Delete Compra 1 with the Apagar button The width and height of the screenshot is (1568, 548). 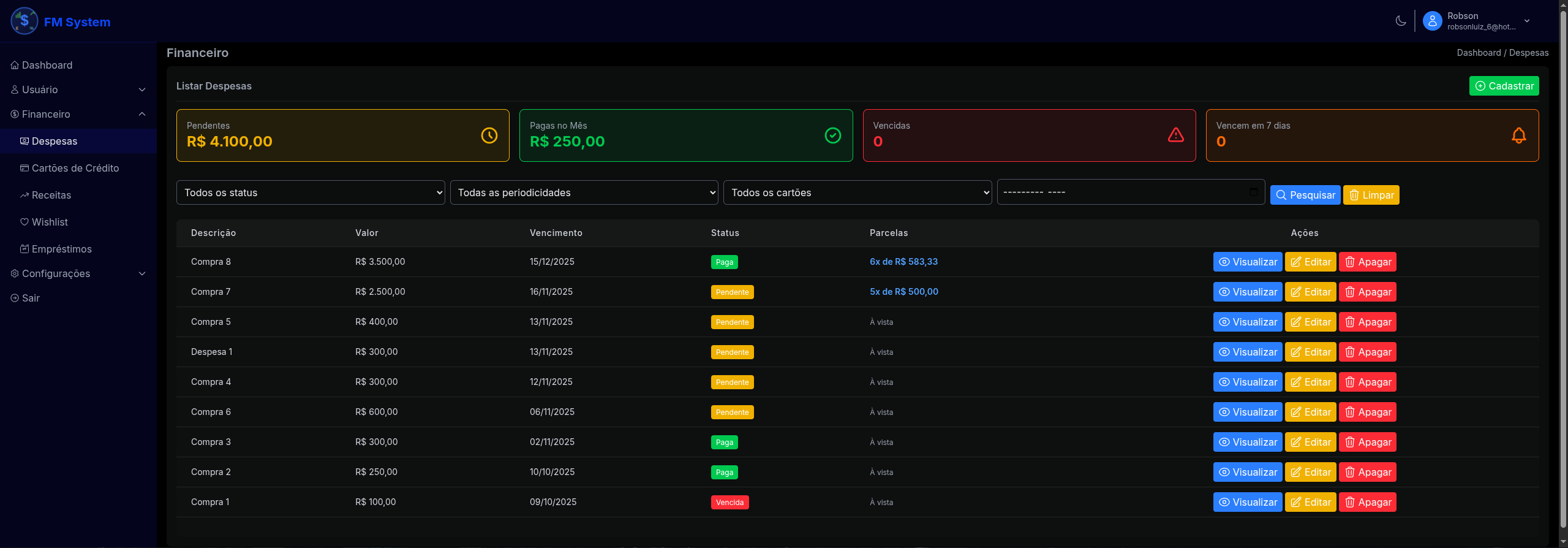(x=1367, y=502)
